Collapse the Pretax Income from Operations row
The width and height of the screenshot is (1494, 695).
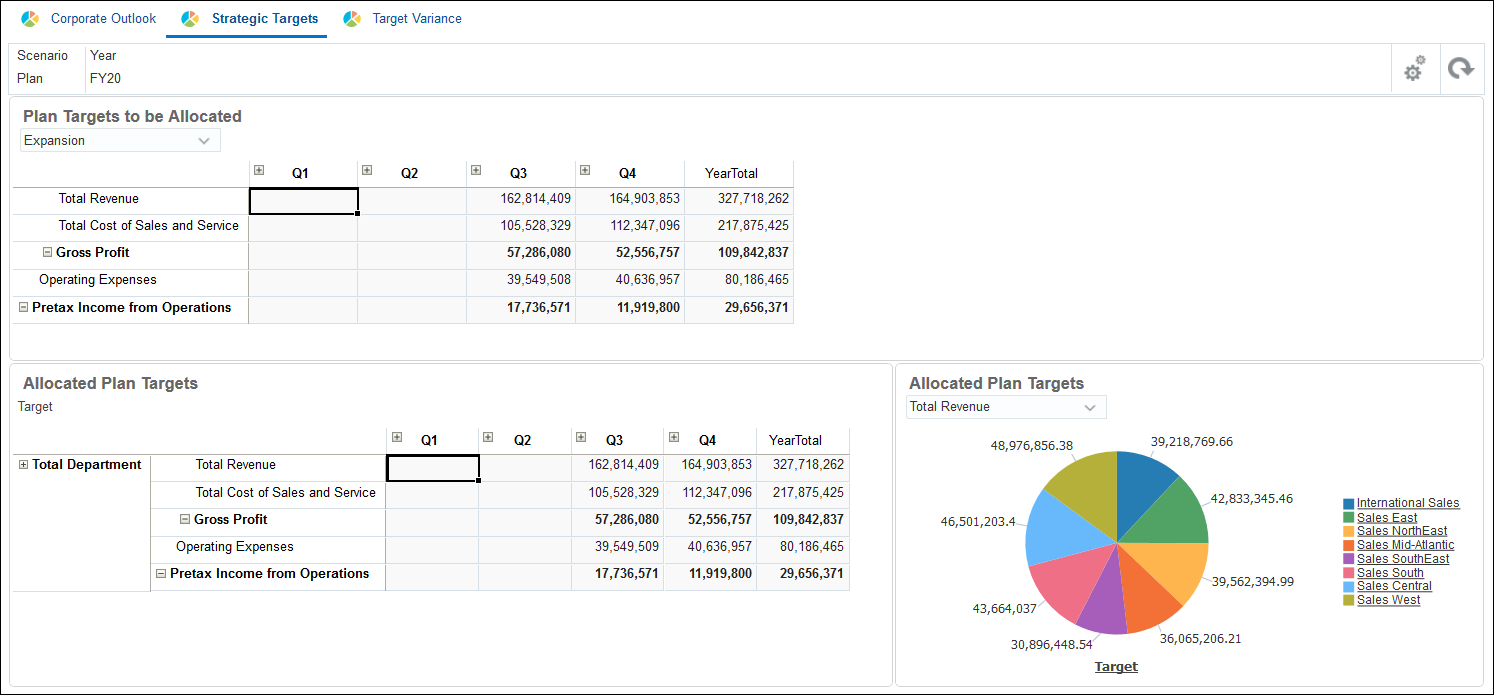23,306
